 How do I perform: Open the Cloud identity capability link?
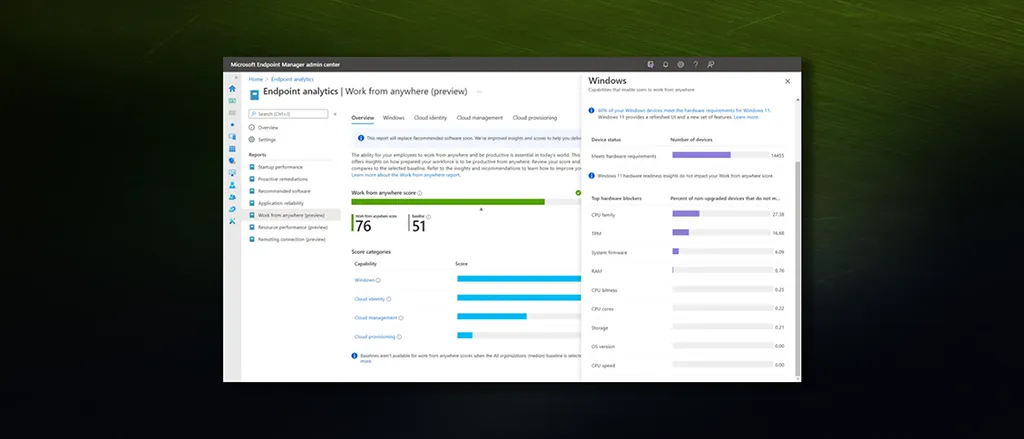pos(370,299)
